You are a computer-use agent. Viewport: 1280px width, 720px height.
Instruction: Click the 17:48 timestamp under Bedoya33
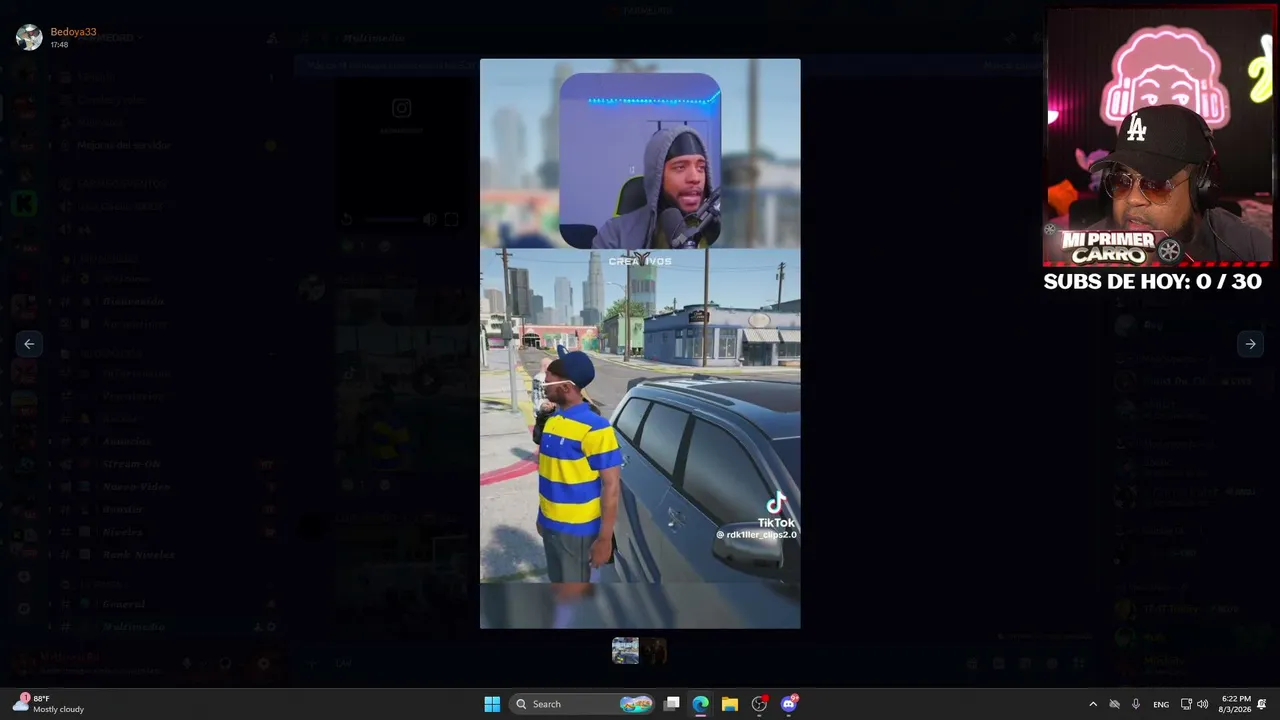click(x=59, y=45)
